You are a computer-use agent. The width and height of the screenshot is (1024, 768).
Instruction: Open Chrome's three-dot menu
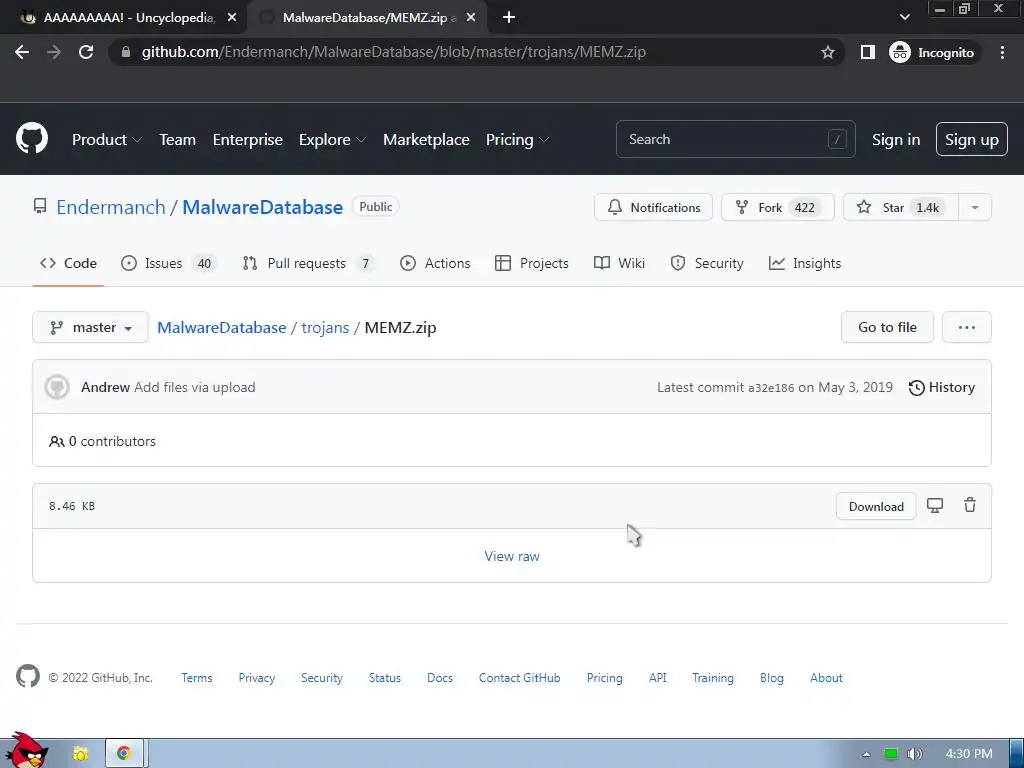pos(1002,52)
